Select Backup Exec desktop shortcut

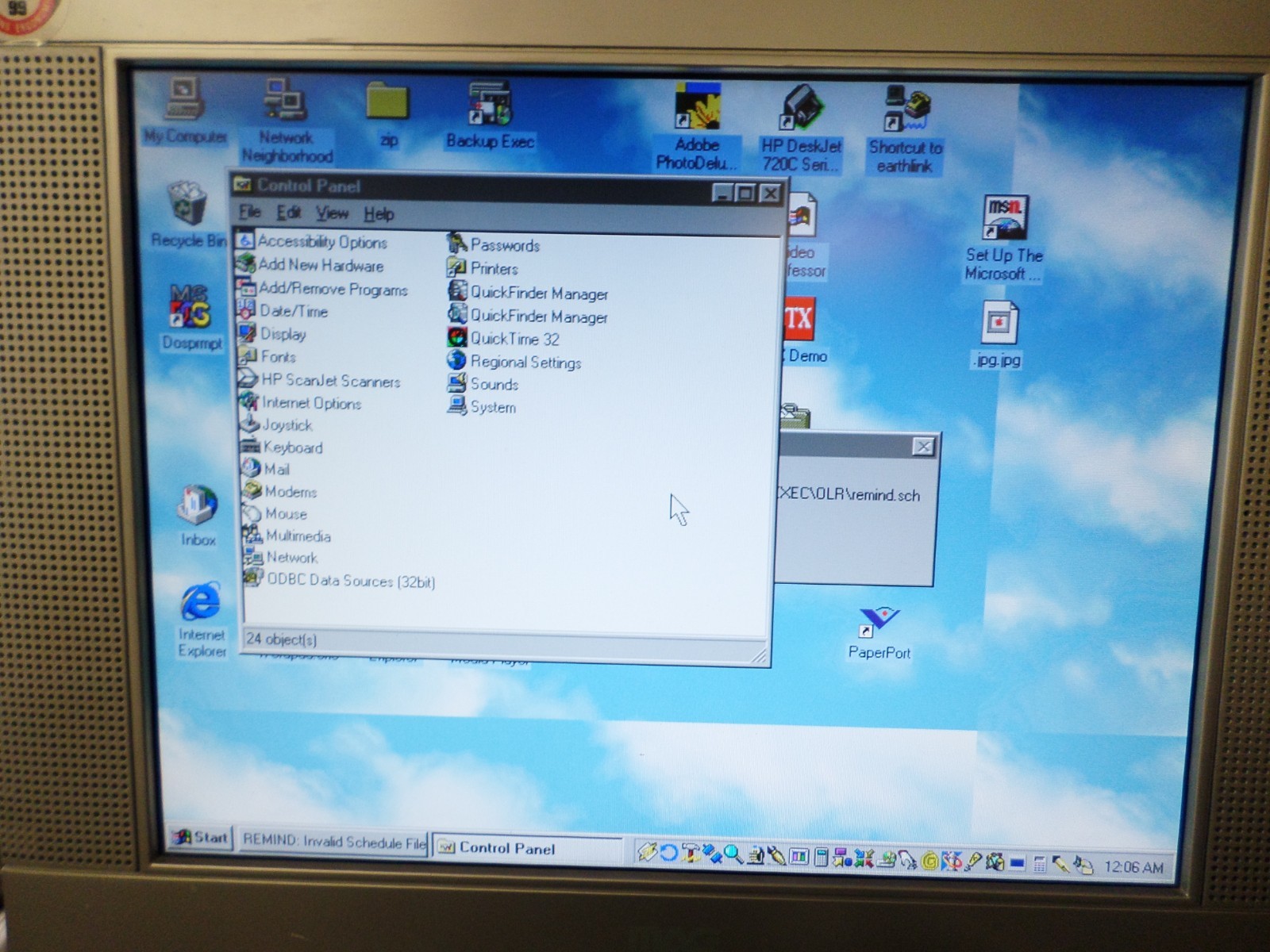point(490,116)
